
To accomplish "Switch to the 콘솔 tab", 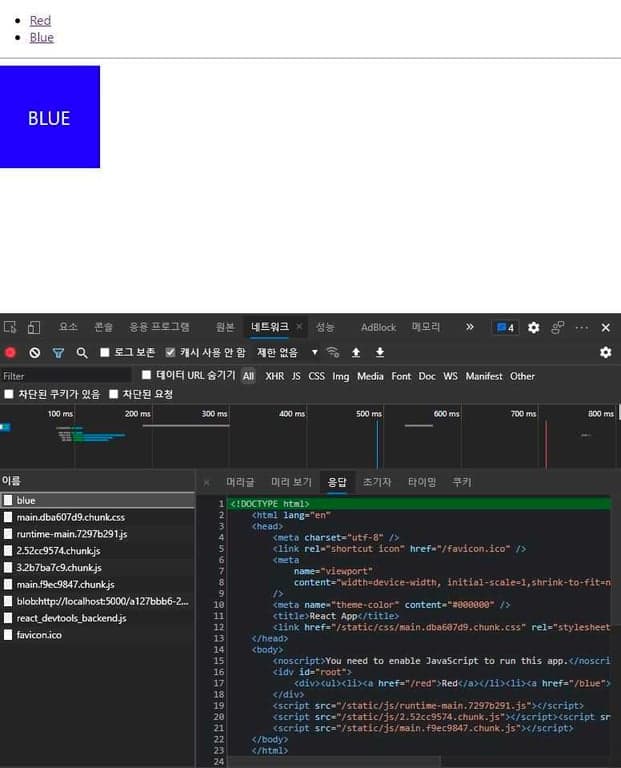I will pos(104,327).
